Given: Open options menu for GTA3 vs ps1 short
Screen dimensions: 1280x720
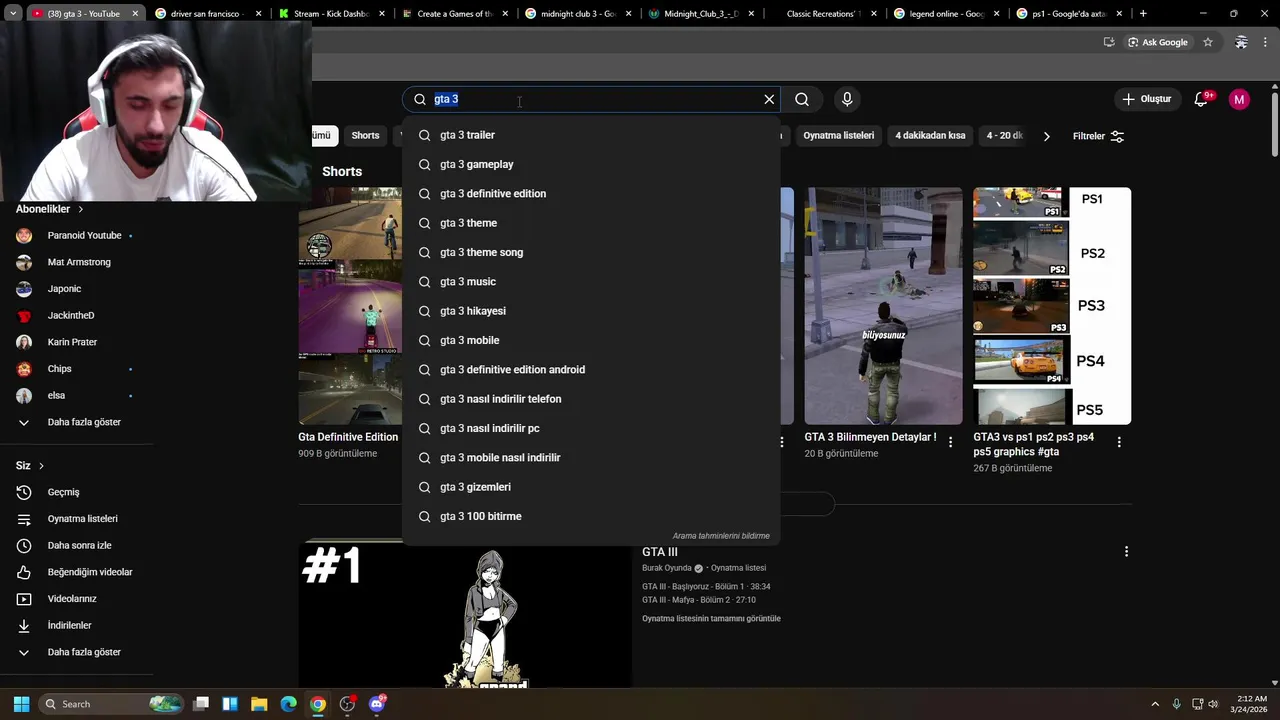Looking at the screenshot, I should (x=1119, y=441).
